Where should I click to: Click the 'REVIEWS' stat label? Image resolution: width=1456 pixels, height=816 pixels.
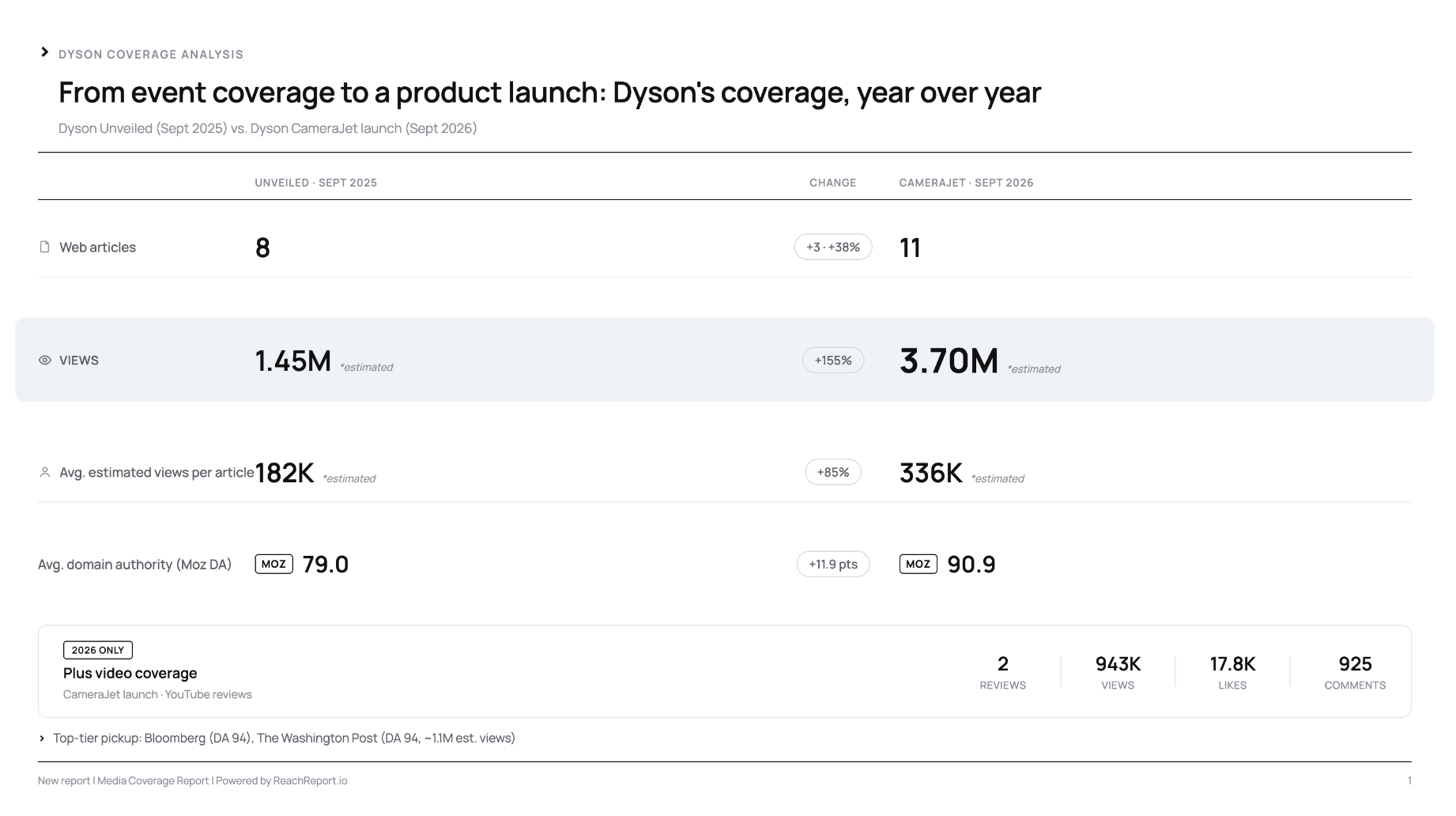[1003, 686]
